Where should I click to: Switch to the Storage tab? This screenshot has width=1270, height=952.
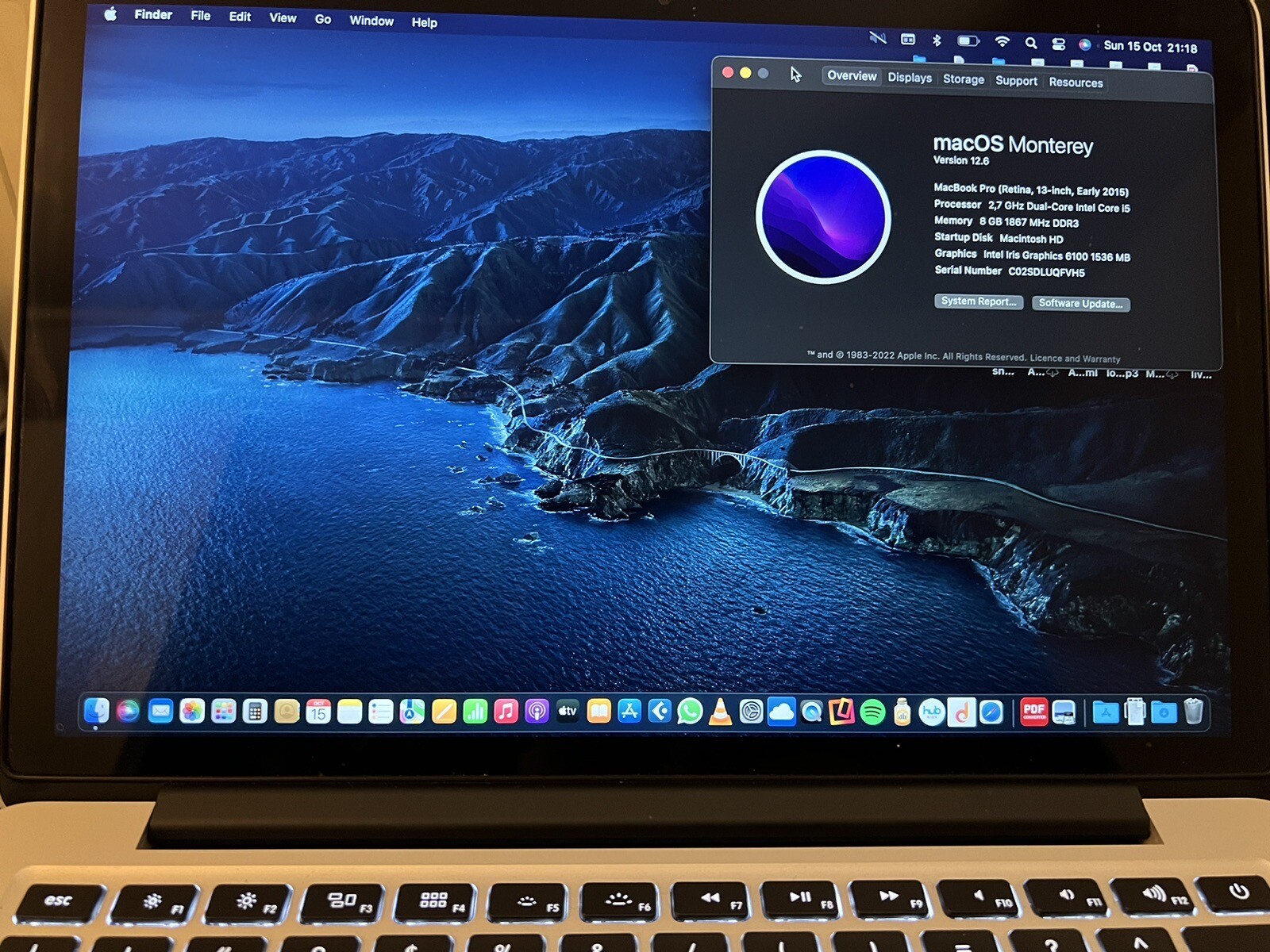(x=964, y=79)
